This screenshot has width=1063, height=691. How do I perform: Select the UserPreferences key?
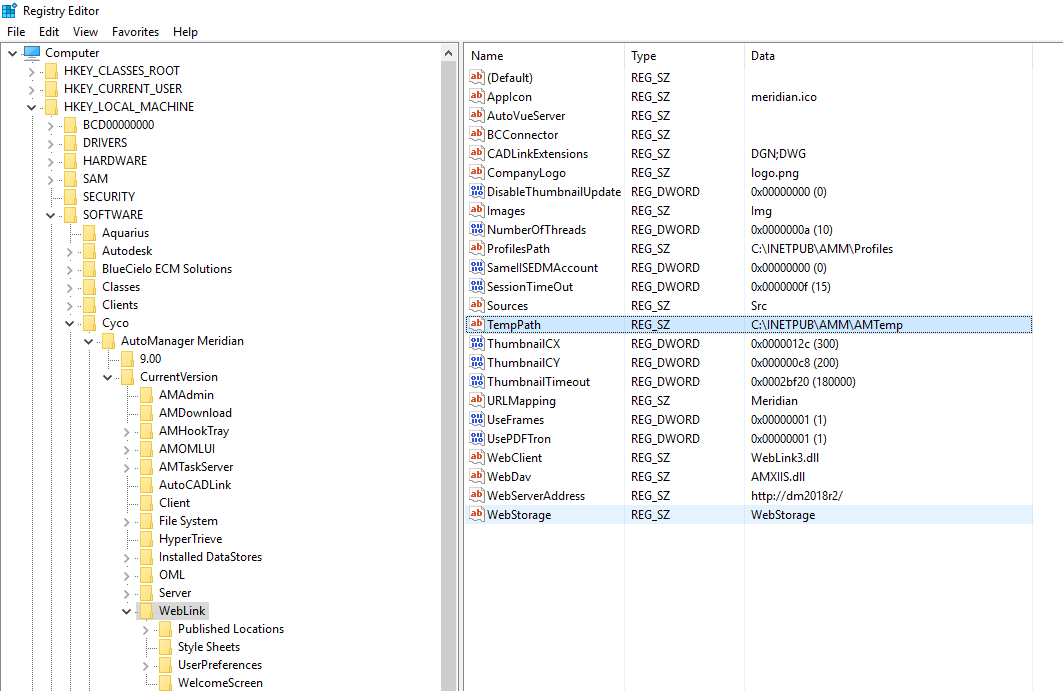[x=220, y=665]
